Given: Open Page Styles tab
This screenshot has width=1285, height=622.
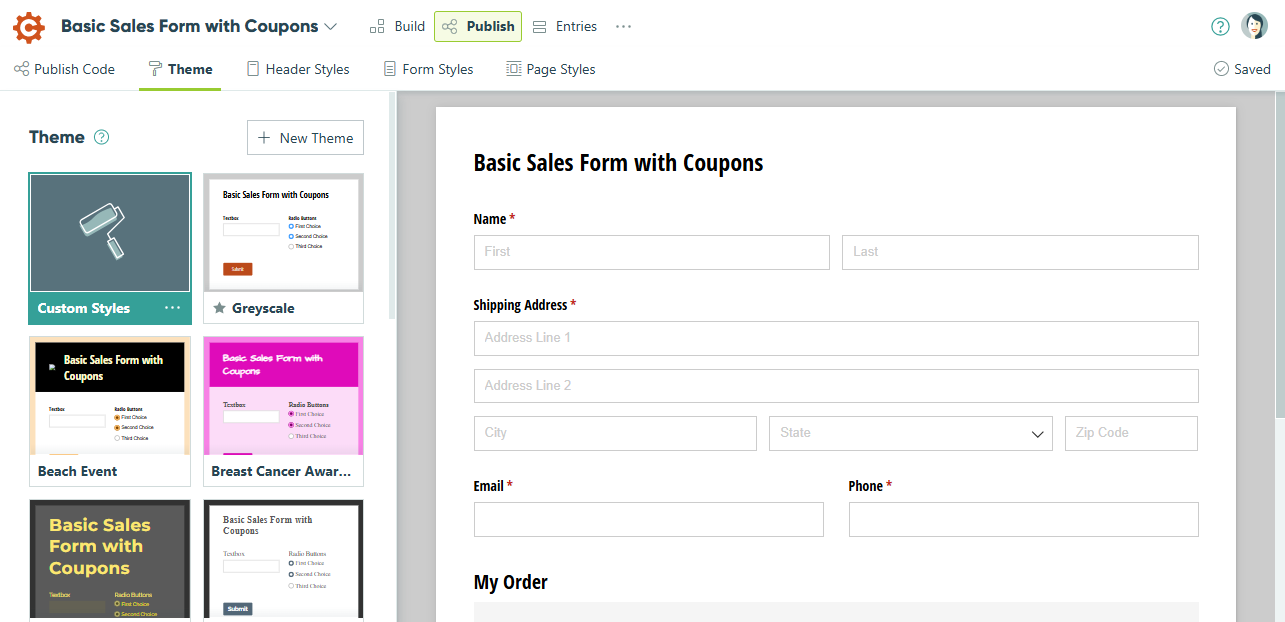Looking at the screenshot, I should pyautogui.click(x=551, y=69).
